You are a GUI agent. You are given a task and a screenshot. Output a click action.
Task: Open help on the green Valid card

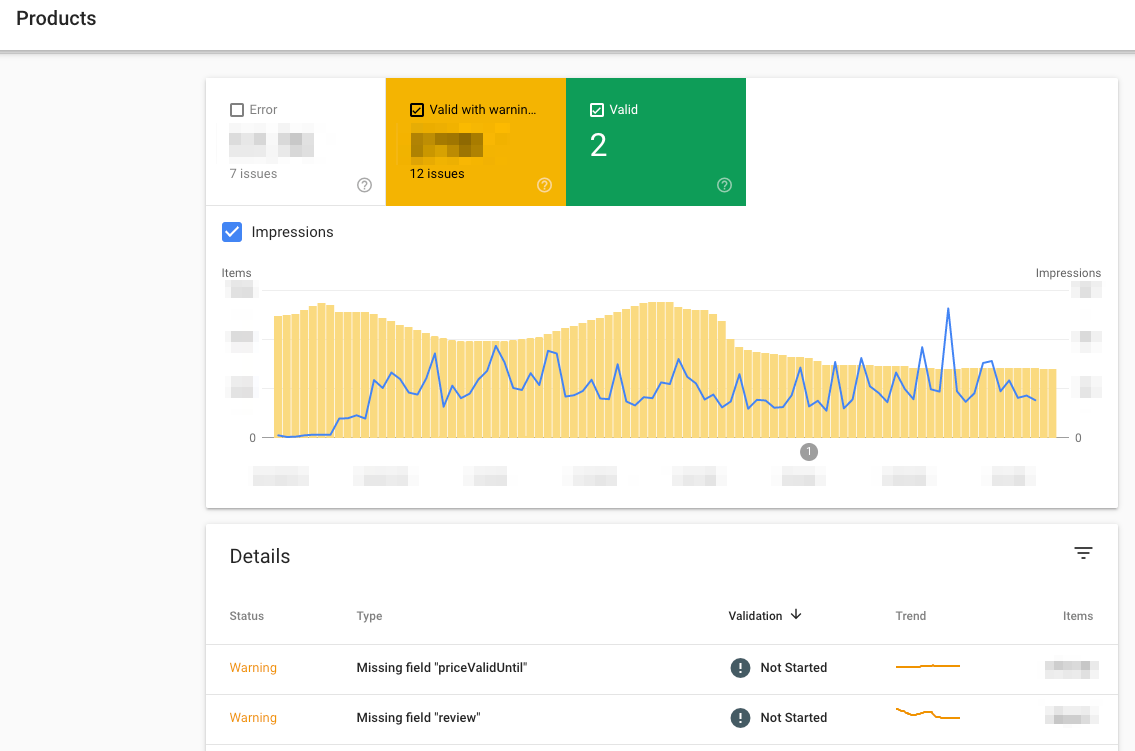pos(724,185)
